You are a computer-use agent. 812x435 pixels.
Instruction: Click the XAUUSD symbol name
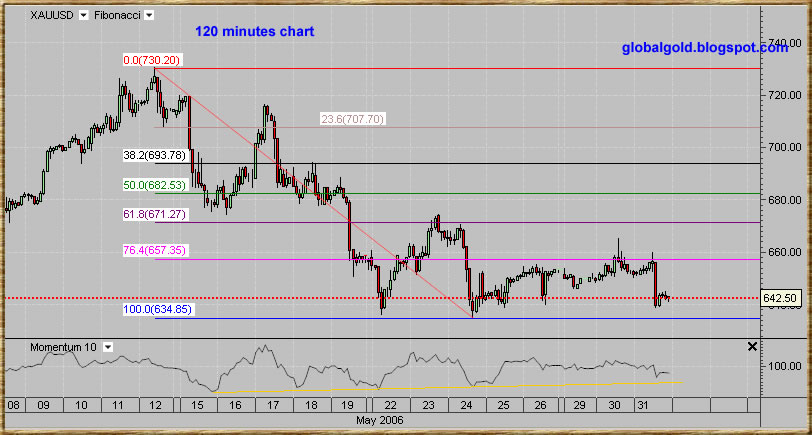point(50,16)
